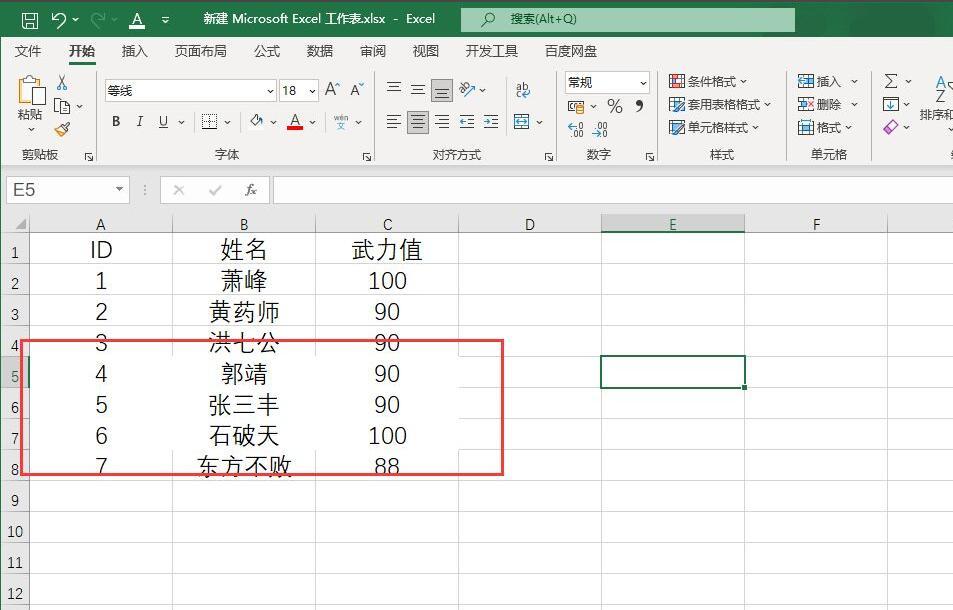Open font color dropdown arrow

tap(312, 122)
